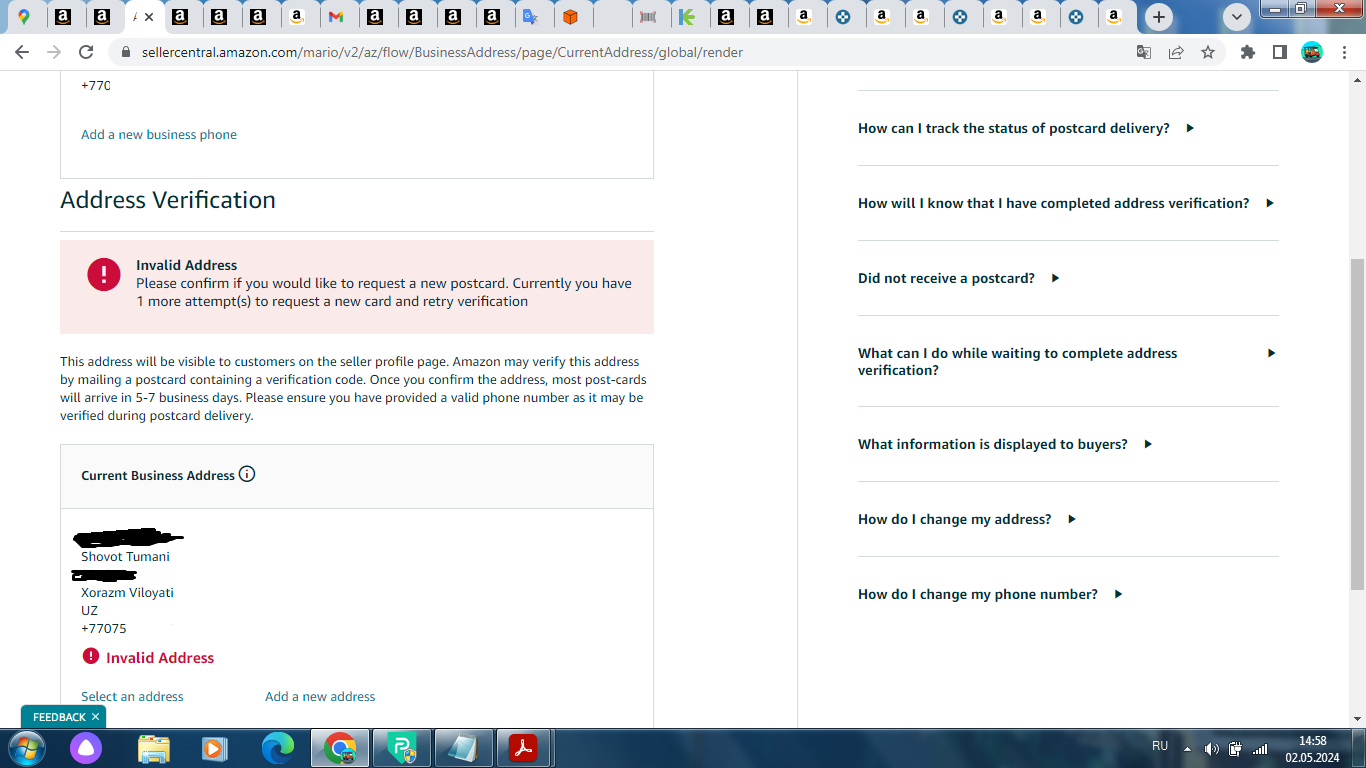Close the active Seller Central tab
This screenshot has width=1366, height=768.
pyautogui.click(x=149, y=17)
